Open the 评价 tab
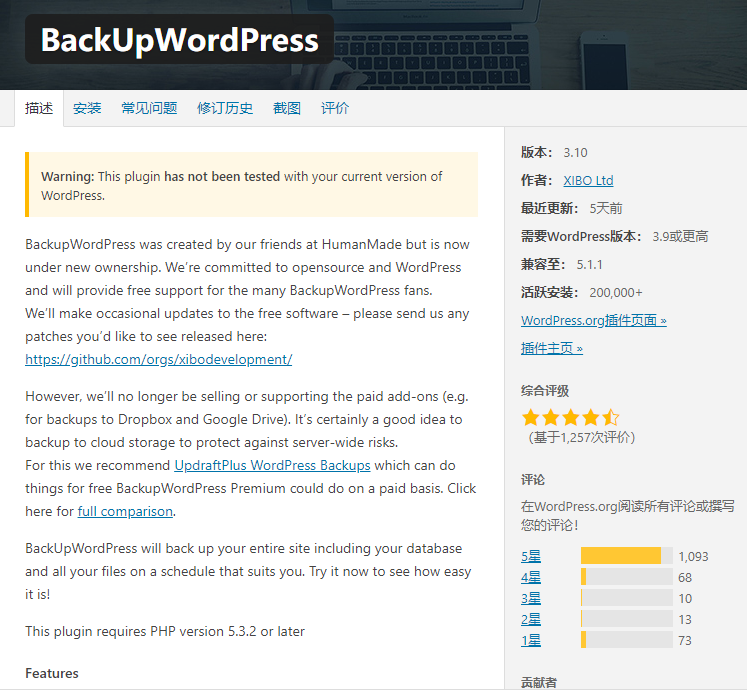Image resolution: width=747 pixels, height=690 pixels. coord(335,108)
